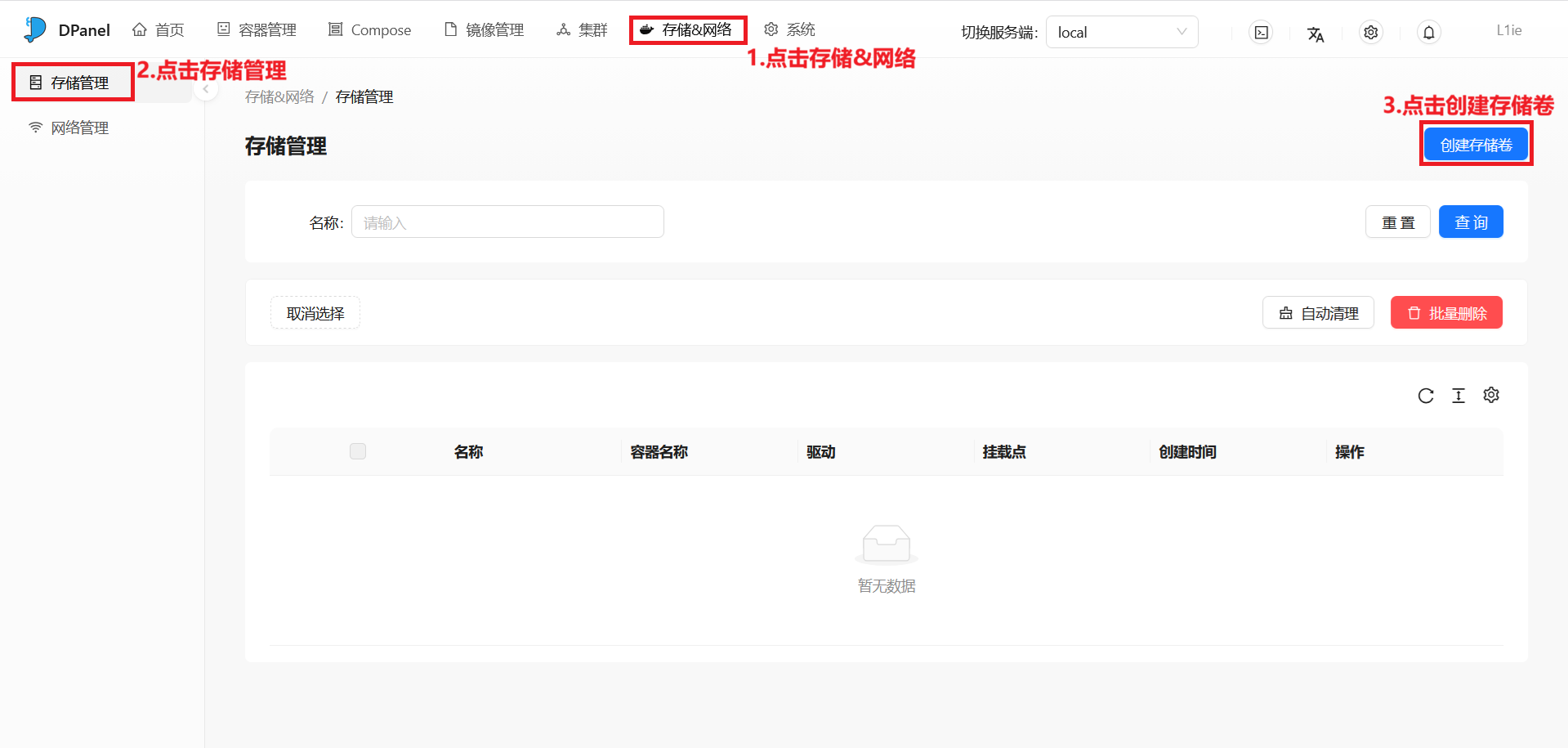Click the 批量删除 button

tap(1446, 313)
